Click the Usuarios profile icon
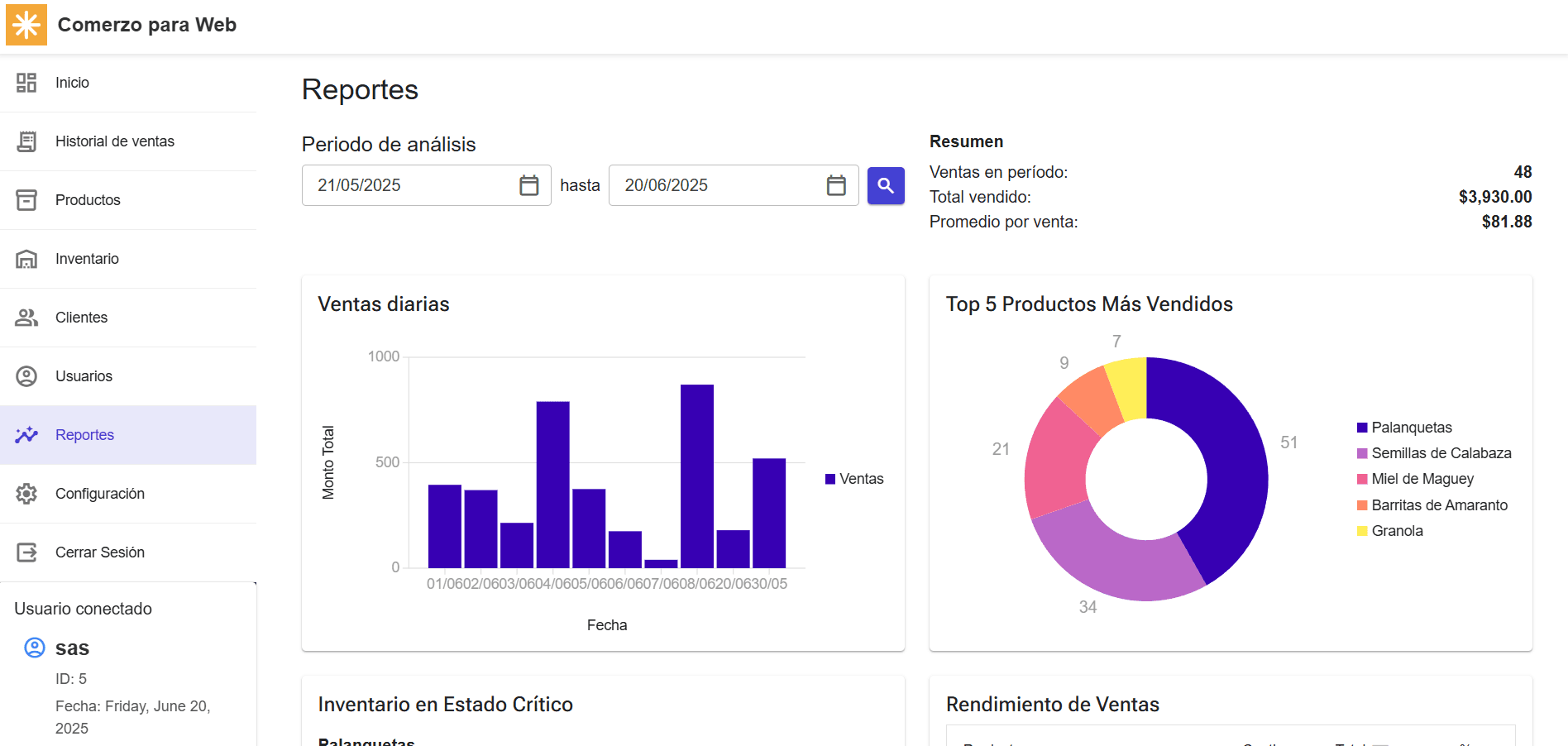 click(26, 375)
